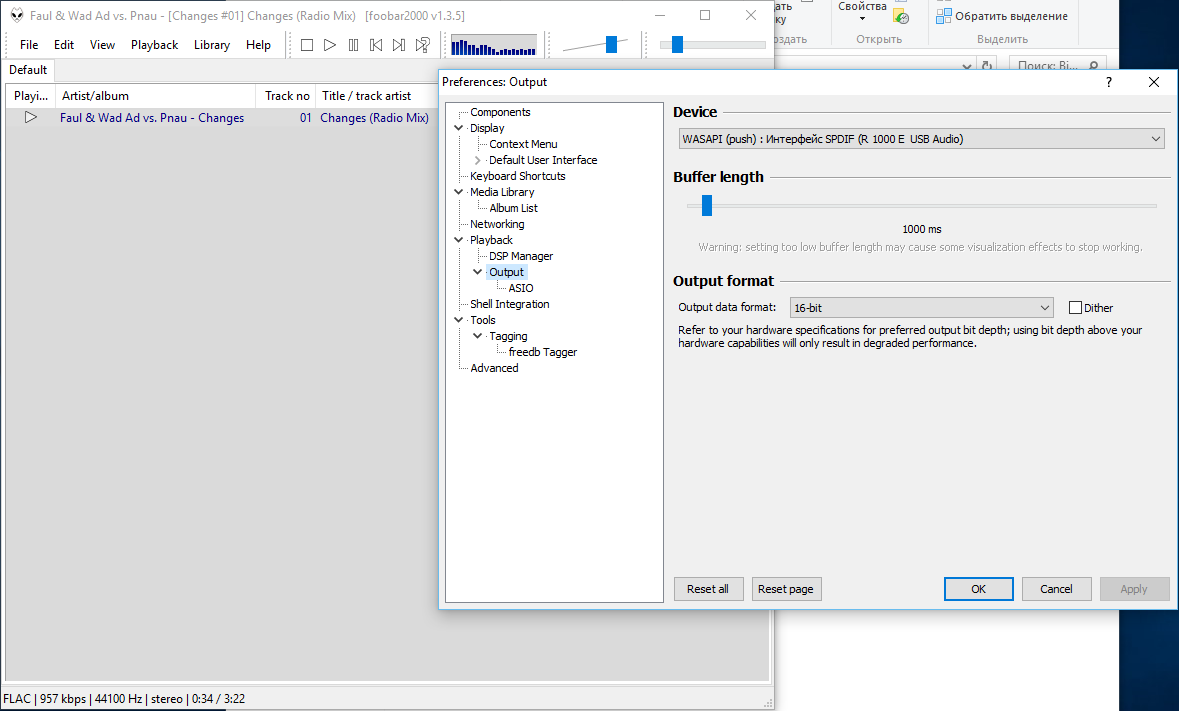Select Default User Interface tree item
The image size is (1179, 711).
point(543,160)
